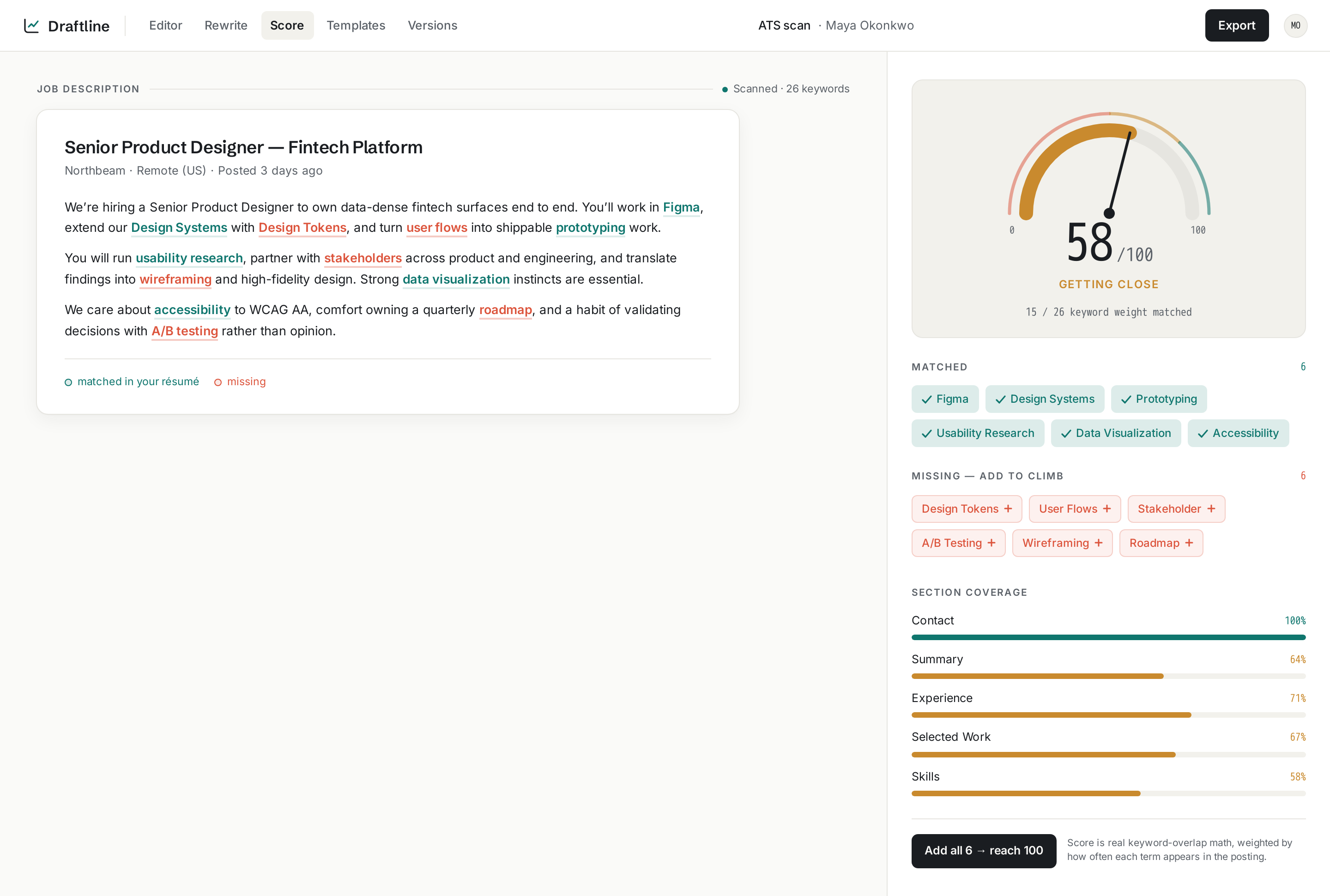The width and height of the screenshot is (1330, 896).
Task: Click the plus icon on Wireframing chip
Action: pos(1098,543)
